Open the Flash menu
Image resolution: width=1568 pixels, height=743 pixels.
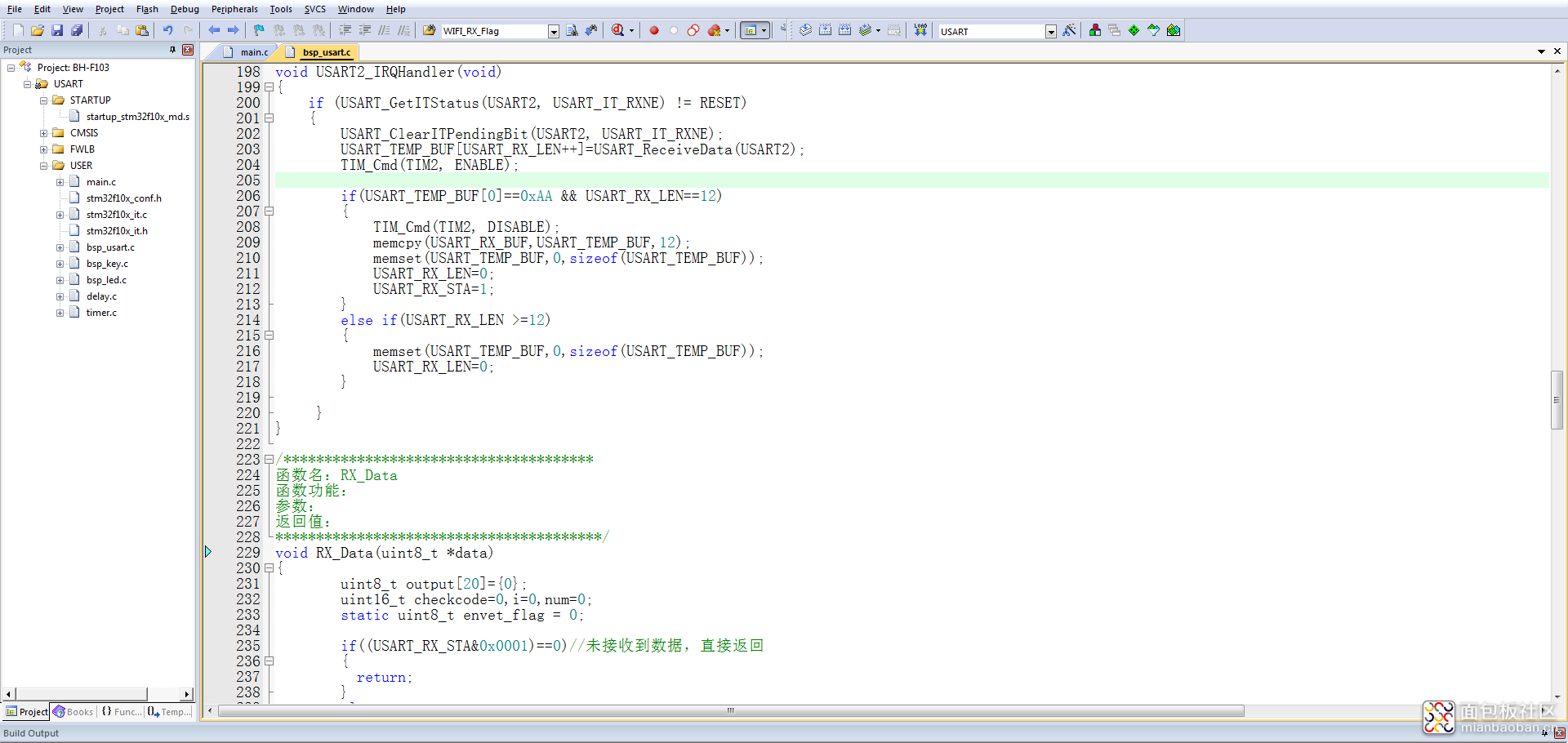tap(147, 9)
